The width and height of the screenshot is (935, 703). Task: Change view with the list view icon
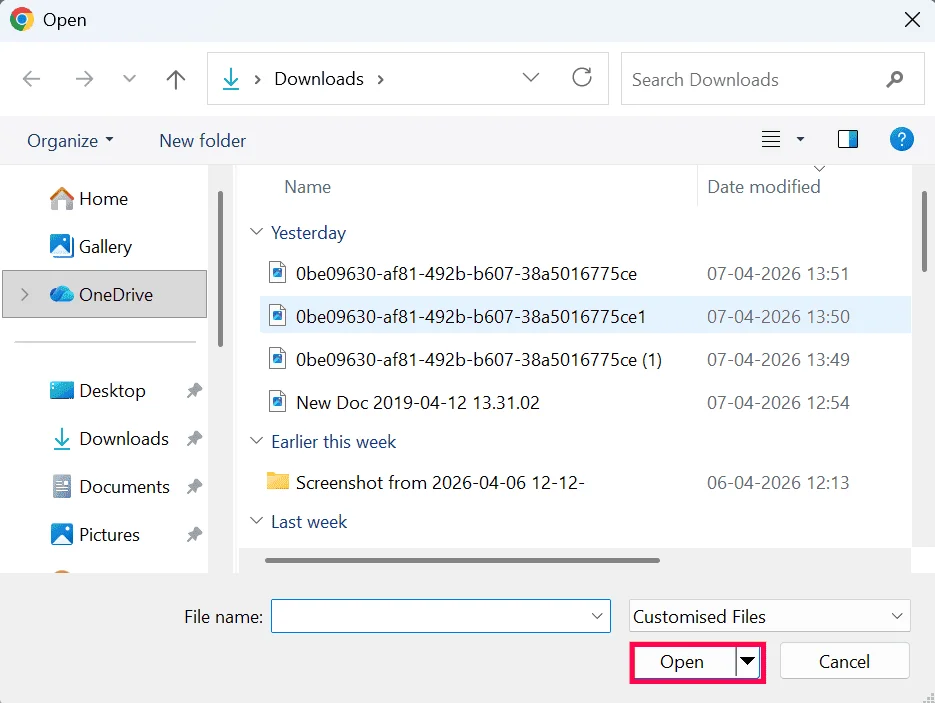(770, 140)
